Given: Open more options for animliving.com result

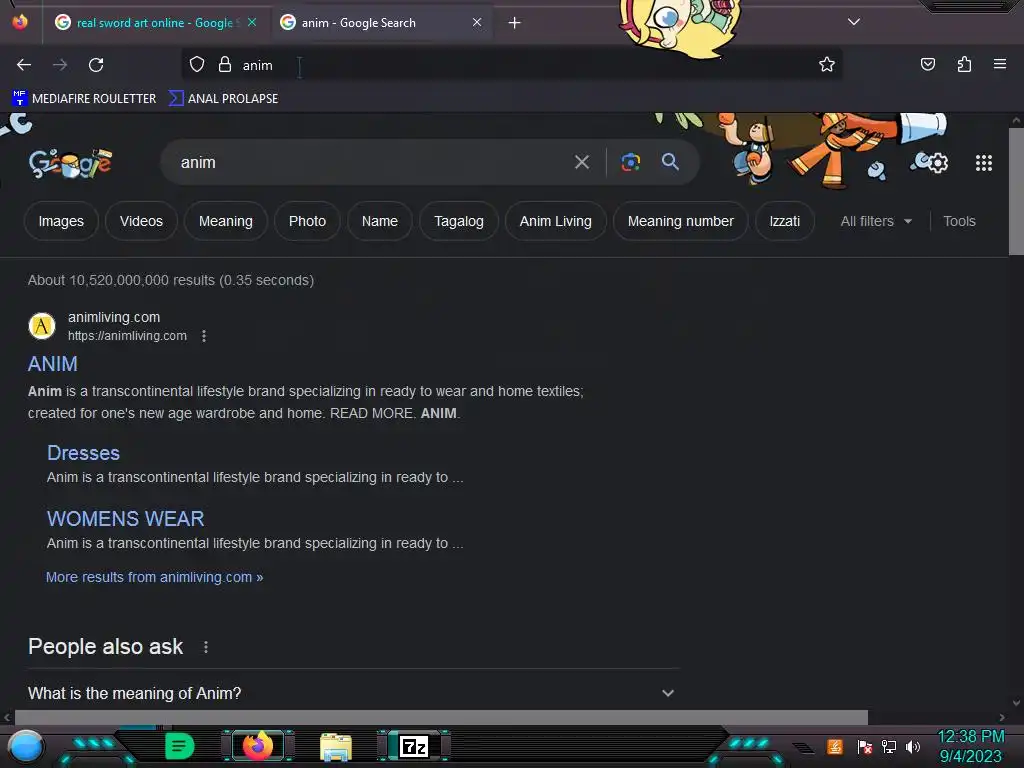Looking at the screenshot, I should pos(204,336).
